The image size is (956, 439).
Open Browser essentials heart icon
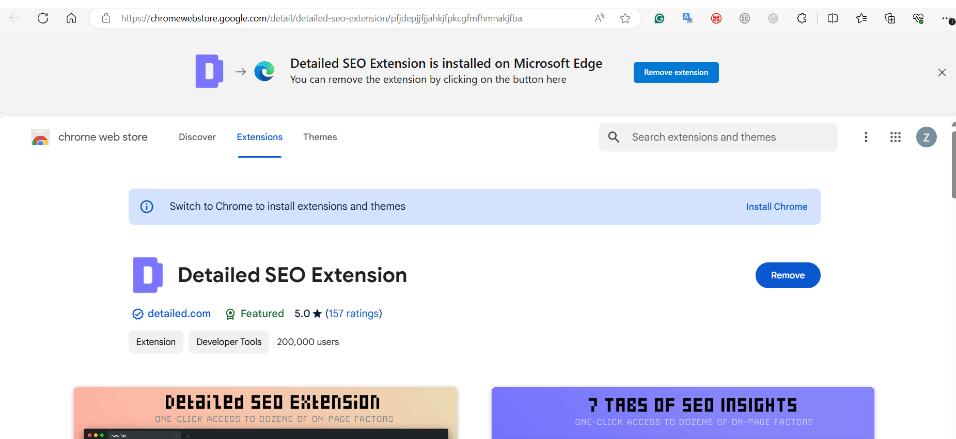point(918,18)
